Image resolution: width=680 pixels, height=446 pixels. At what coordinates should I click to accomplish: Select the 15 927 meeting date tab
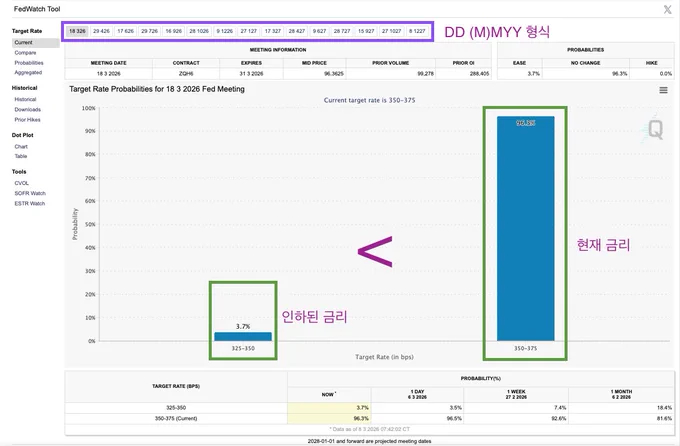(x=366, y=31)
